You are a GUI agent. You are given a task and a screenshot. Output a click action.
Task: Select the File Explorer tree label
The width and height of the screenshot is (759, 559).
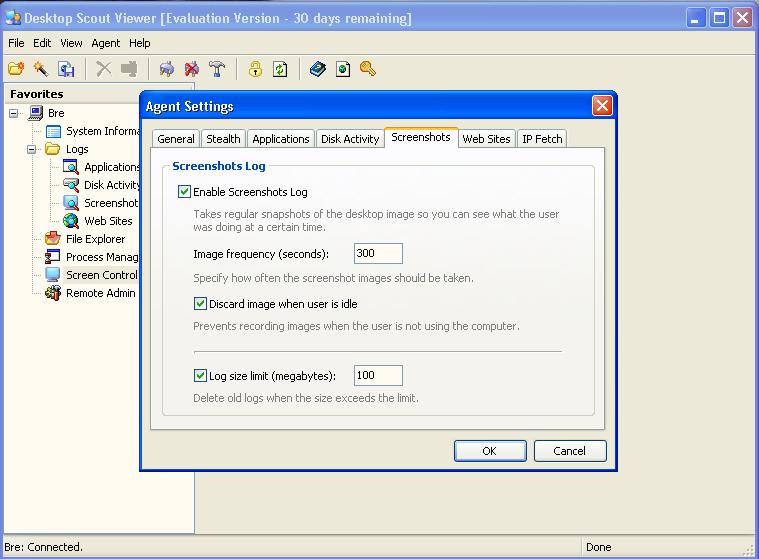click(95, 239)
